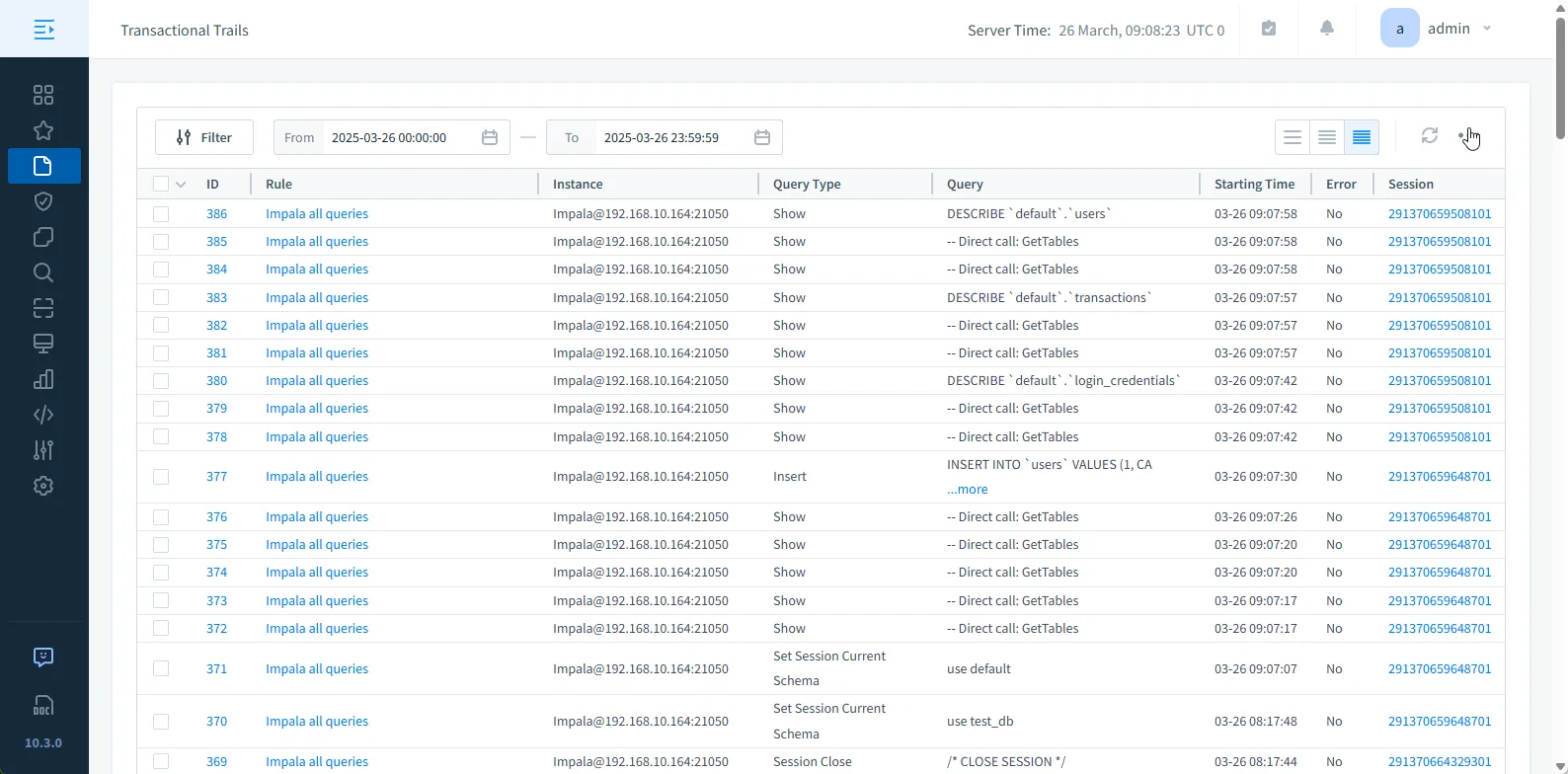Open the bar chart reports icon
Viewport: 1568px width, 774px height.
tap(43, 379)
